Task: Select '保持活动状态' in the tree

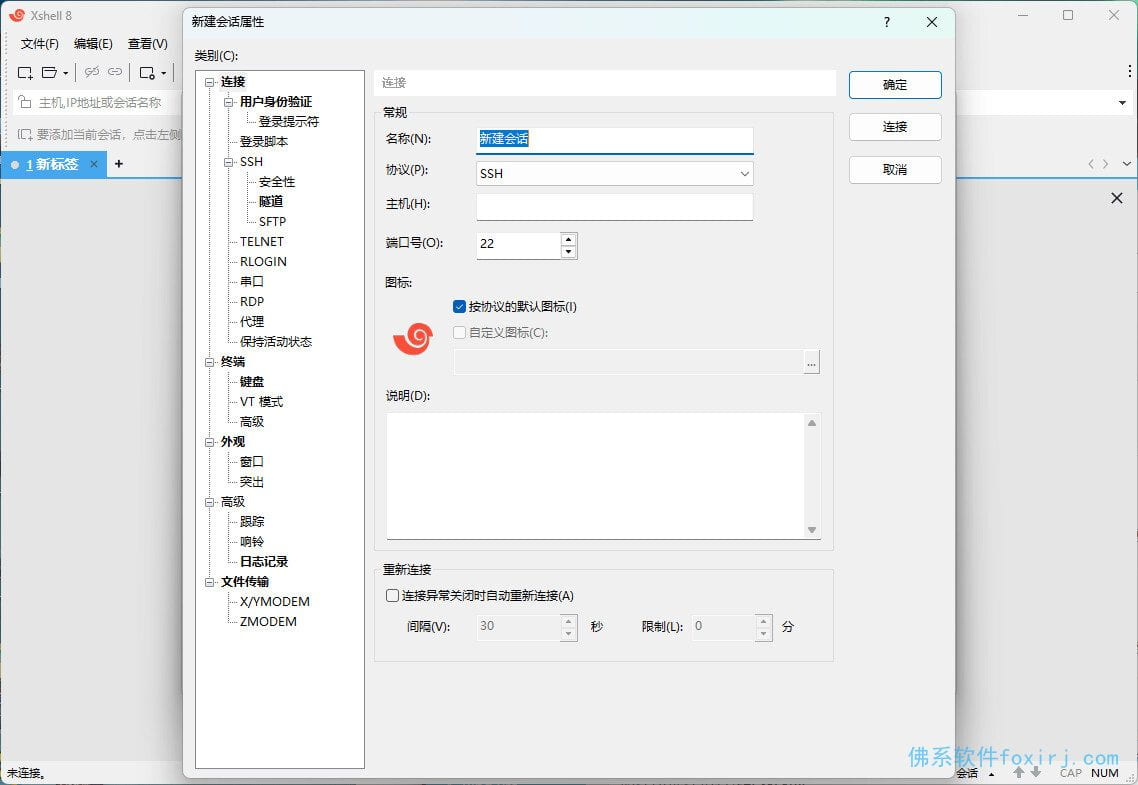Action: coord(276,342)
